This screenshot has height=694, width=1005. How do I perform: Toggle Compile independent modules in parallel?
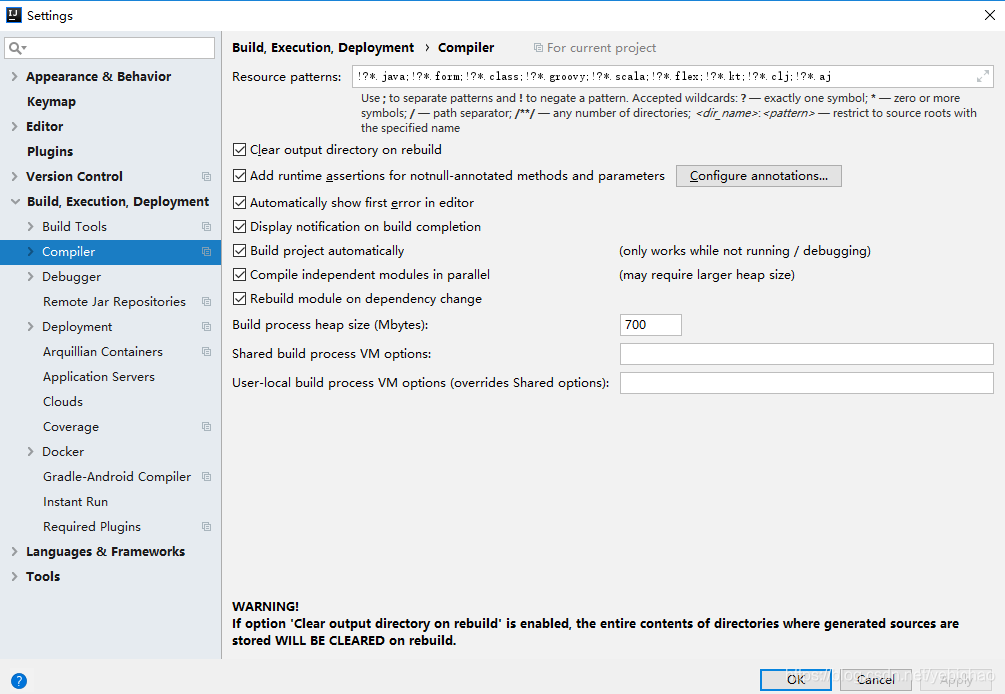click(240, 275)
